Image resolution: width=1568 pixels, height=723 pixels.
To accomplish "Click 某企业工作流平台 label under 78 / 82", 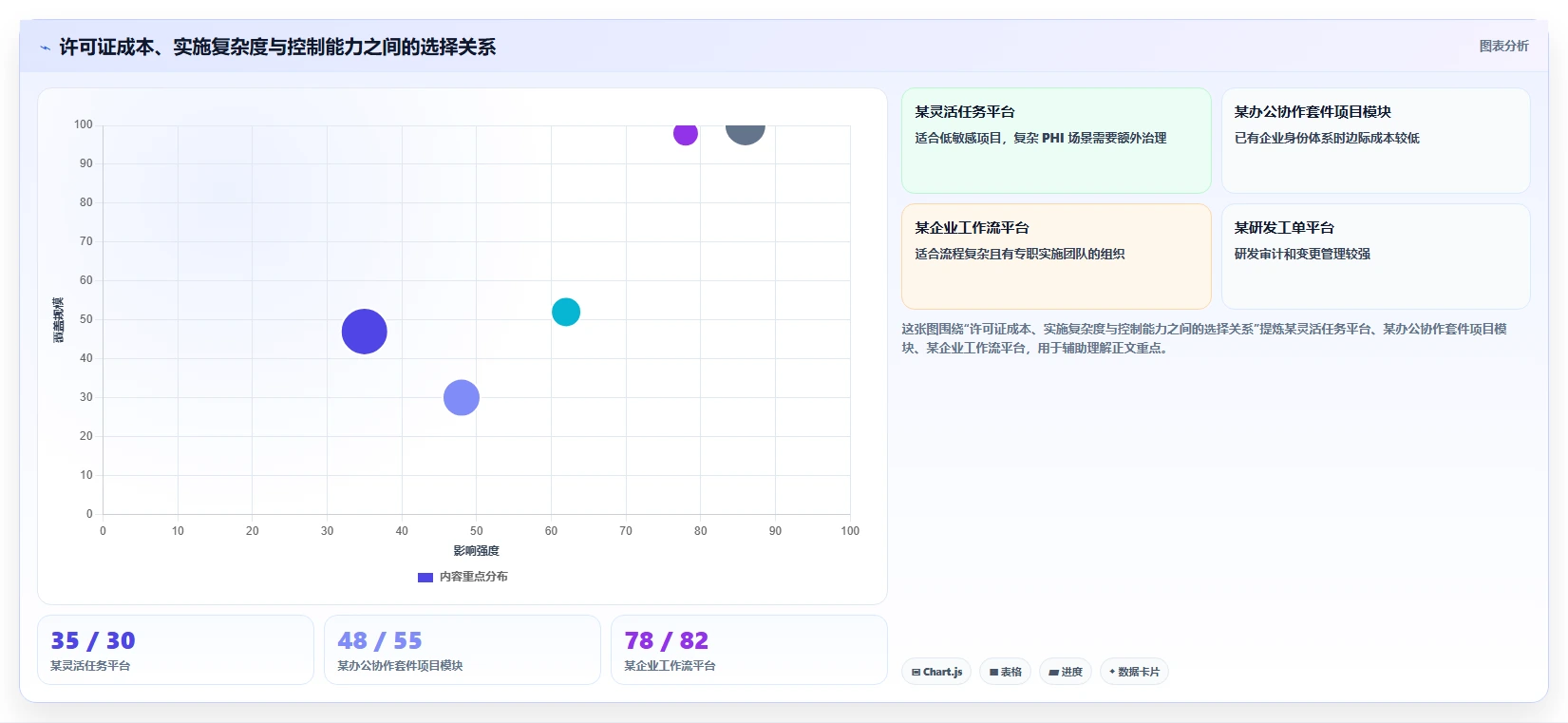I will [x=670, y=666].
